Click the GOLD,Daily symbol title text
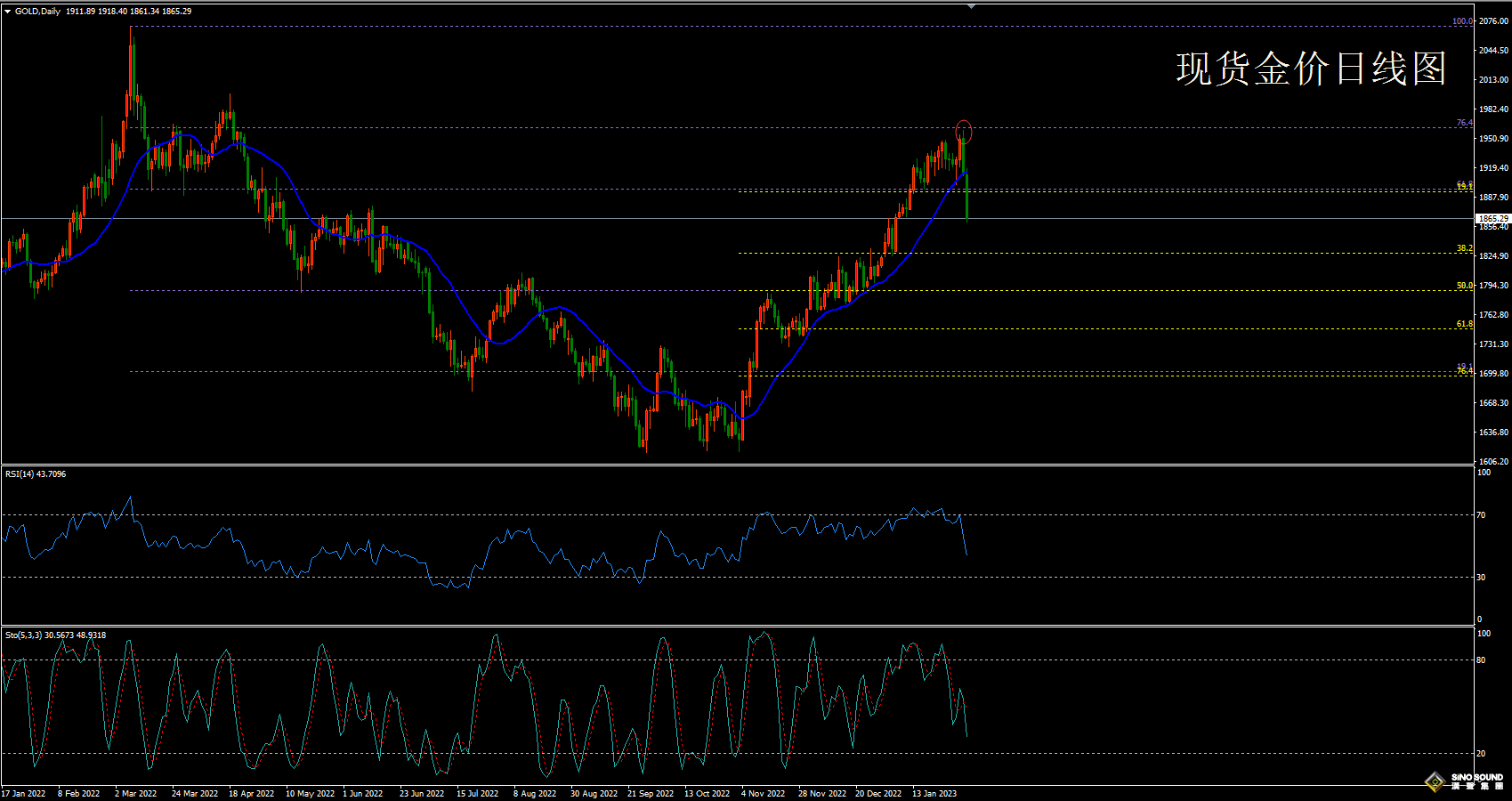The height and width of the screenshot is (801, 1512). coord(37,12)
